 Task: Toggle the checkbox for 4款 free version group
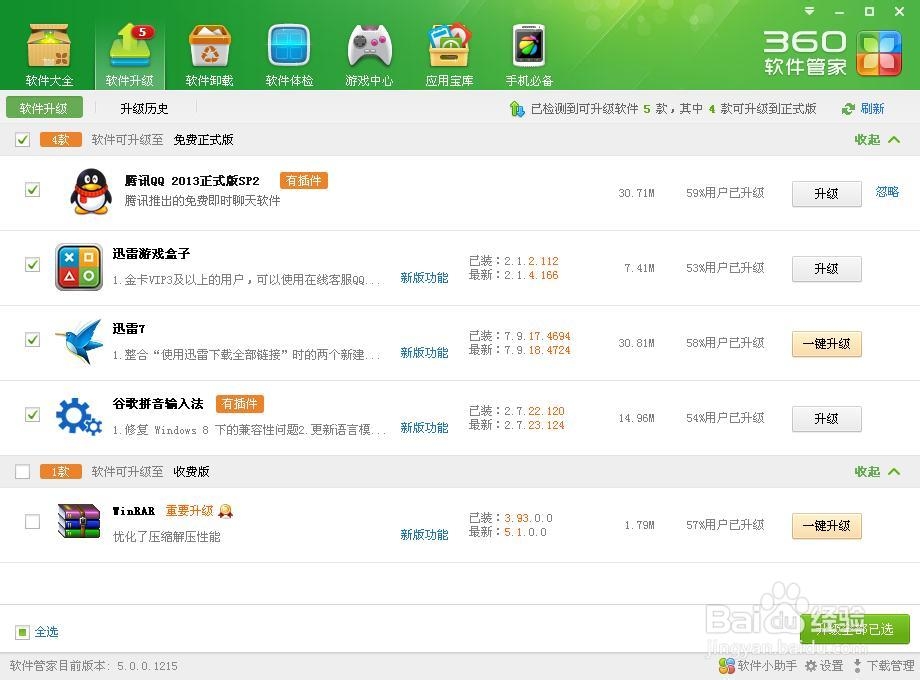(22, 140)
